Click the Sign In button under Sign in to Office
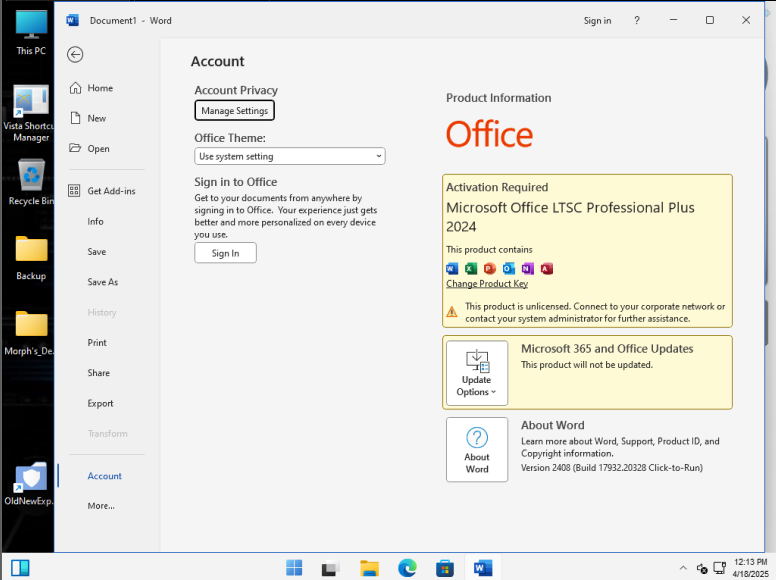This screenshot has width=776, height=580. 225,253
